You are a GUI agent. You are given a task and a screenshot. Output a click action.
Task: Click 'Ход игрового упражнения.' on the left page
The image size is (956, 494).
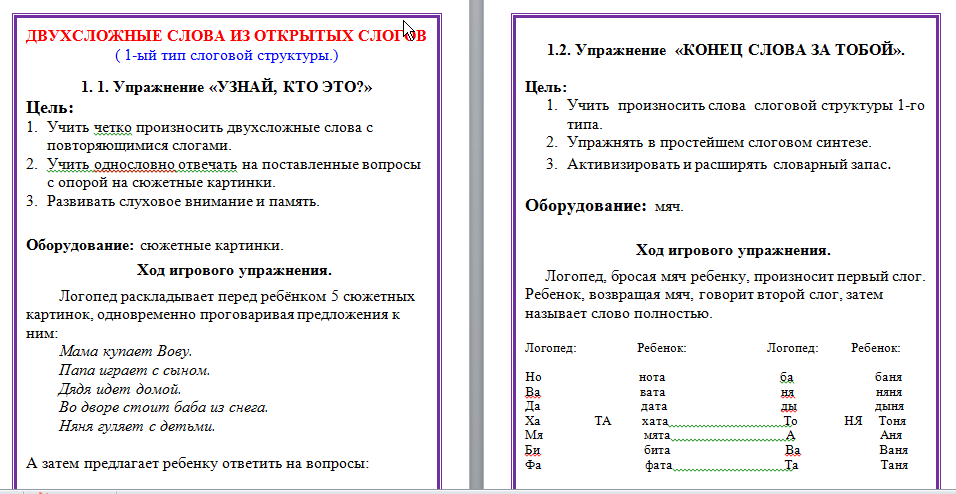[234, 270]
